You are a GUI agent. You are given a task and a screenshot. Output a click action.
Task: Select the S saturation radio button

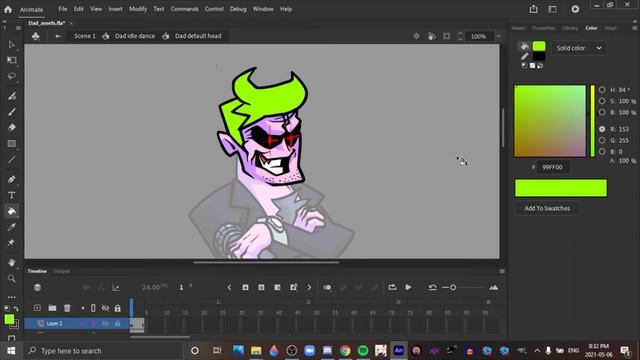(x=602, y=101)
